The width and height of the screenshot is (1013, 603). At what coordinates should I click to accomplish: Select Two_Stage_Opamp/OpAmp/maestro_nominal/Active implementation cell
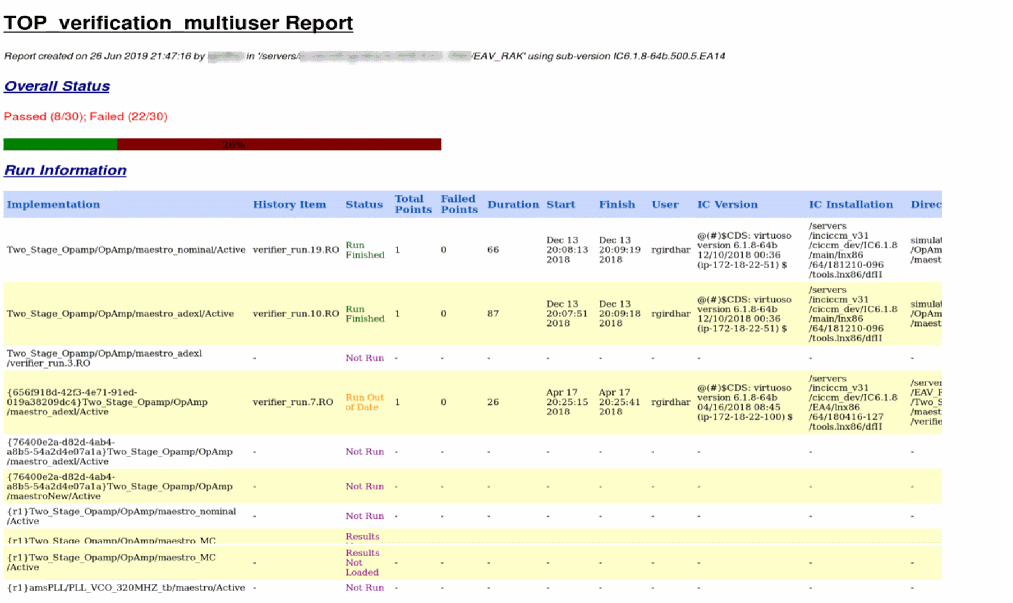[126, 249]
